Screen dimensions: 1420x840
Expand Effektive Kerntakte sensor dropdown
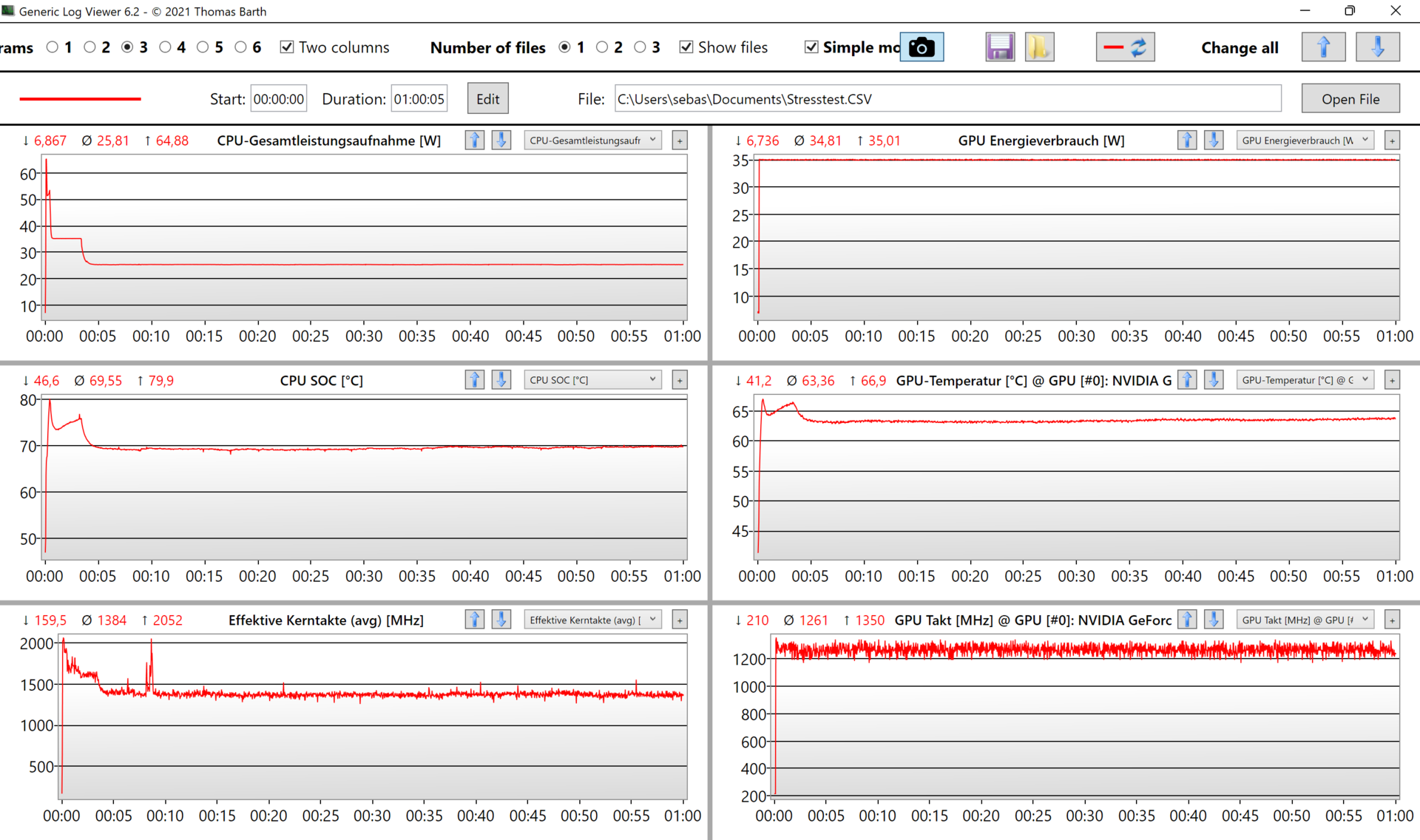592,620
